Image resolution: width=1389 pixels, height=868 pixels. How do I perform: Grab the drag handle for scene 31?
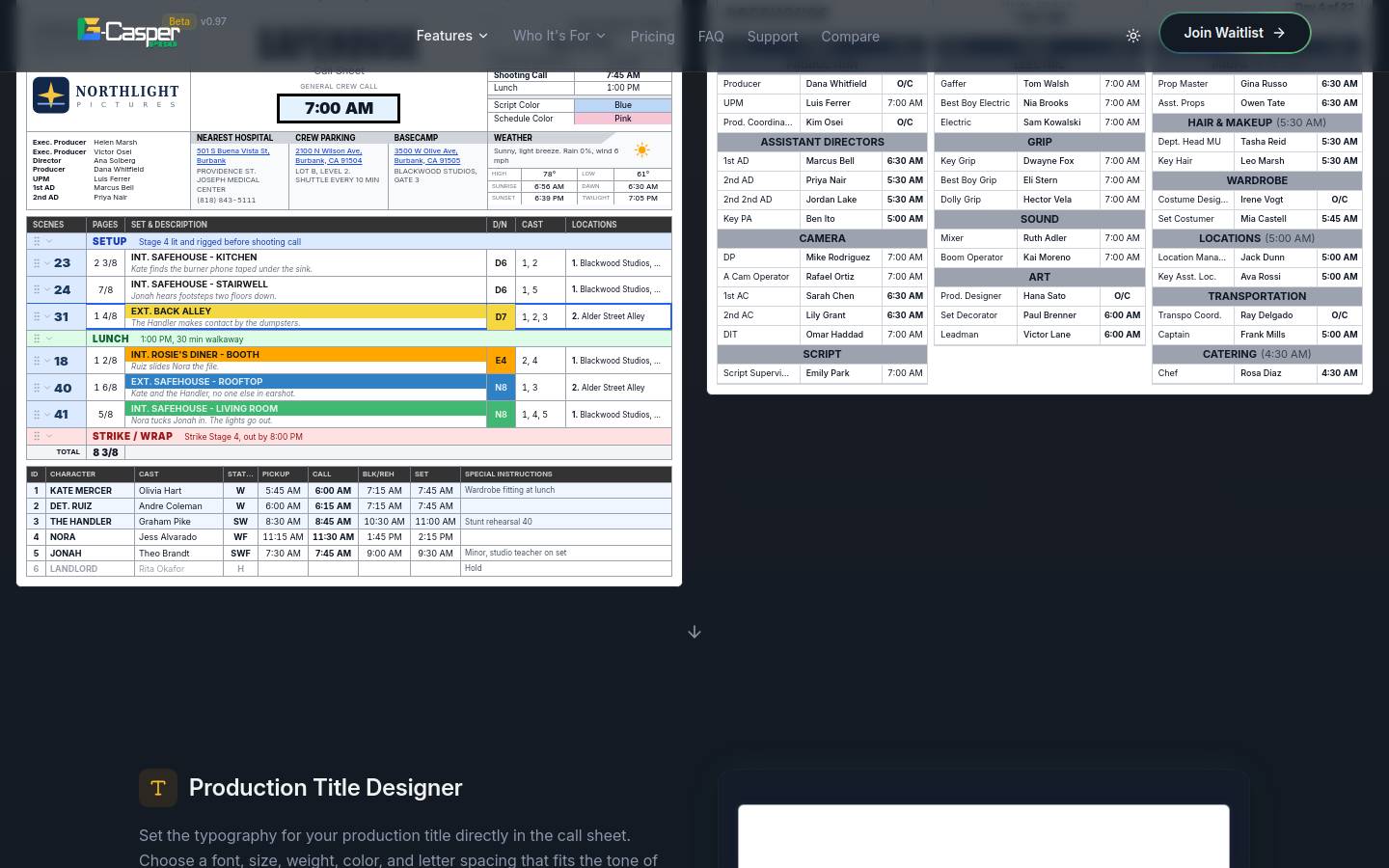tap(37, 317)
